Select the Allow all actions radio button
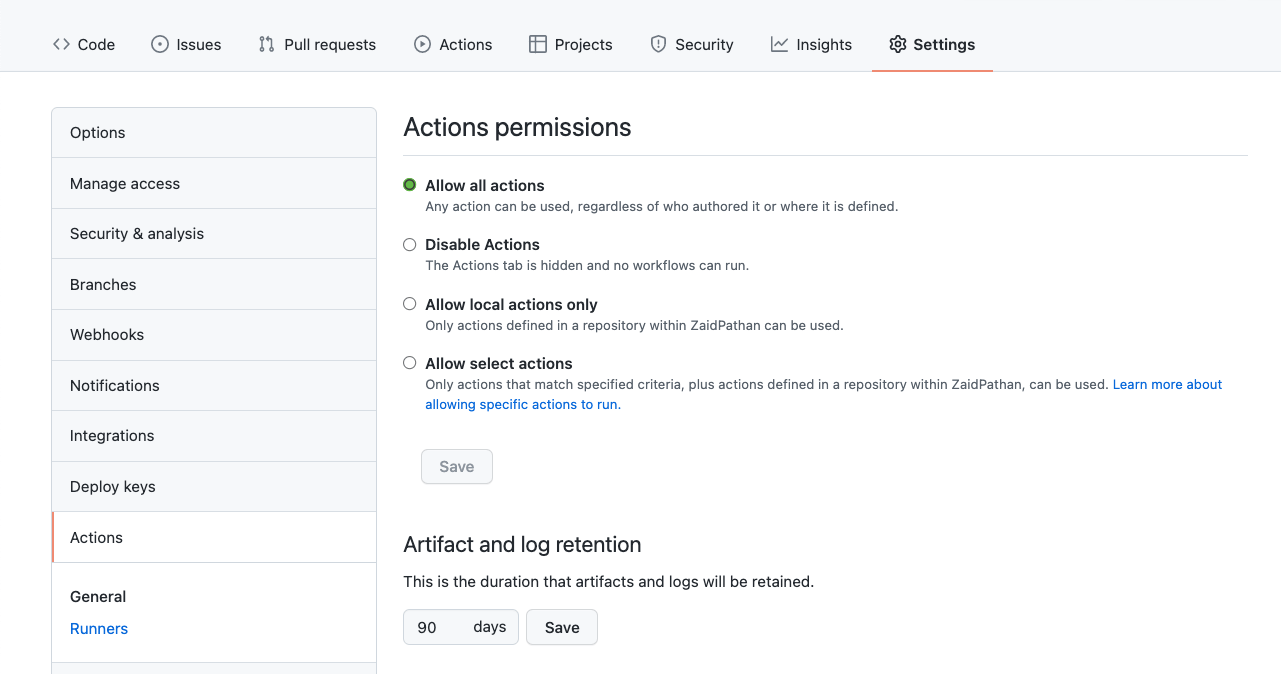The height and width of the screenshot is (674, 1281). click(409, 185)
